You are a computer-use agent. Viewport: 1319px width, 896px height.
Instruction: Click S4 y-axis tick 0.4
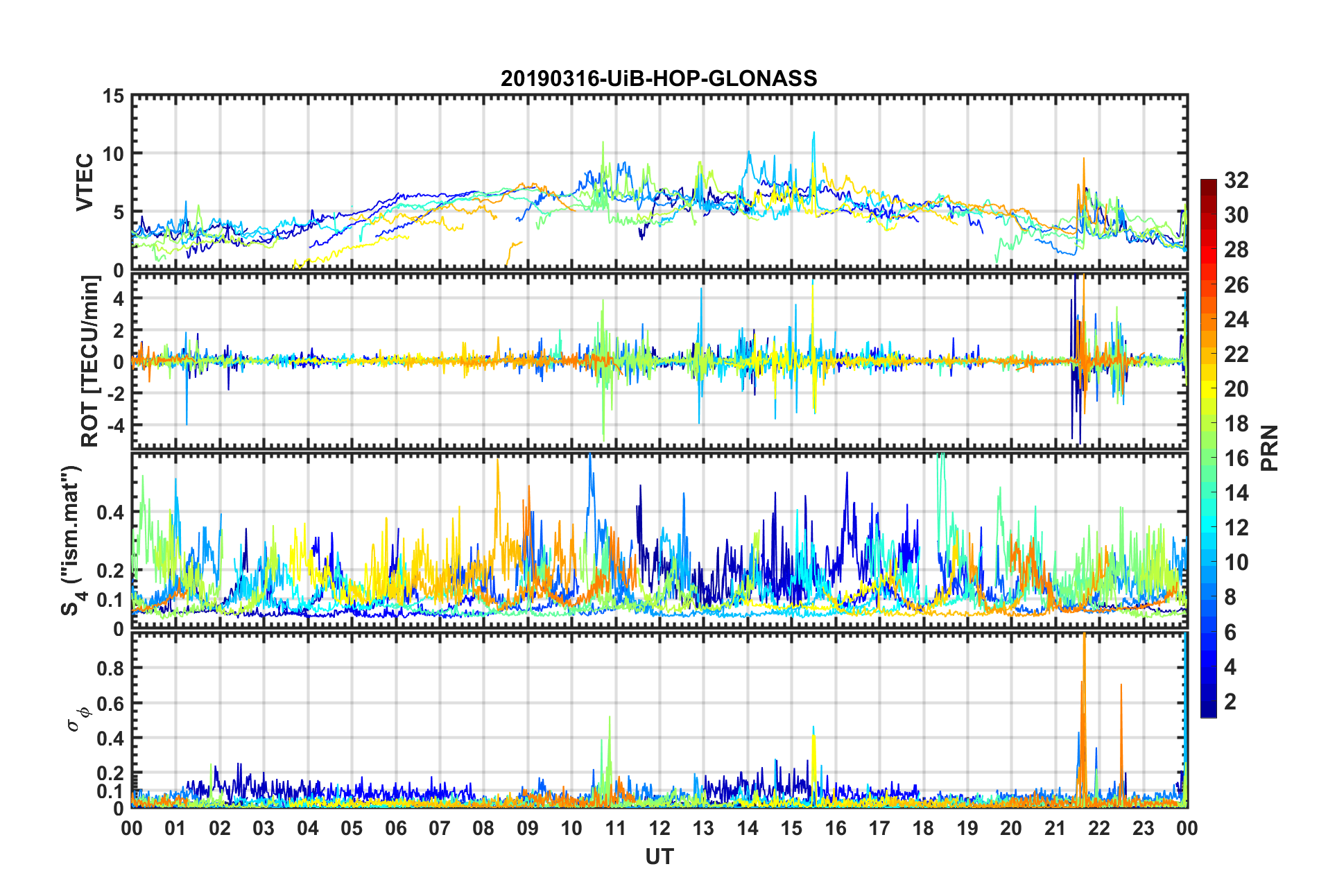(x=110, y=513)
